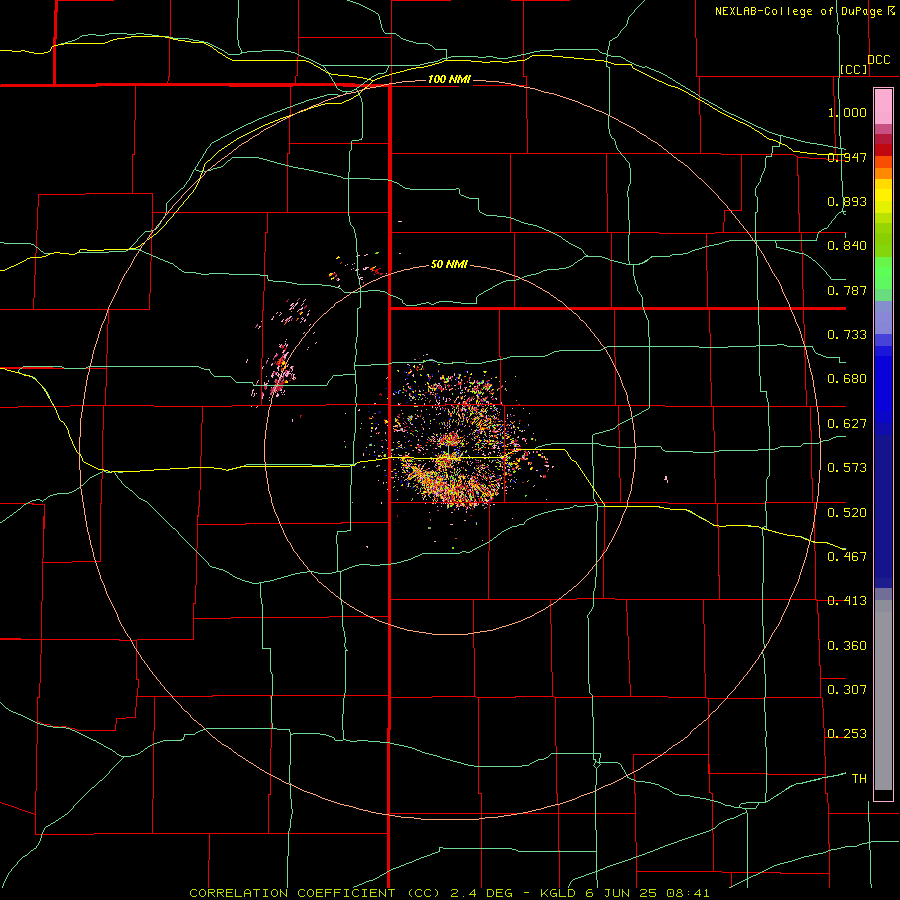Click the 0.893 value on the color scale
This screenshot has height=900, width=900.
coord(847,201)
